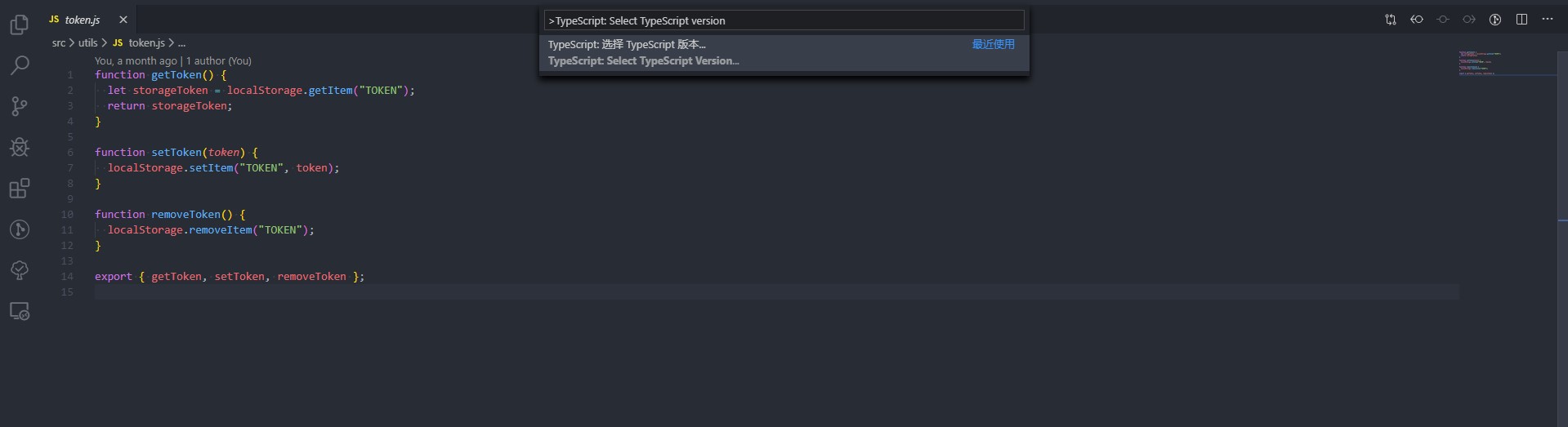The height and width of the screenshot is (427, 1568).
Task: Click the code minimap preview
Action: [x=1479, y=64]
